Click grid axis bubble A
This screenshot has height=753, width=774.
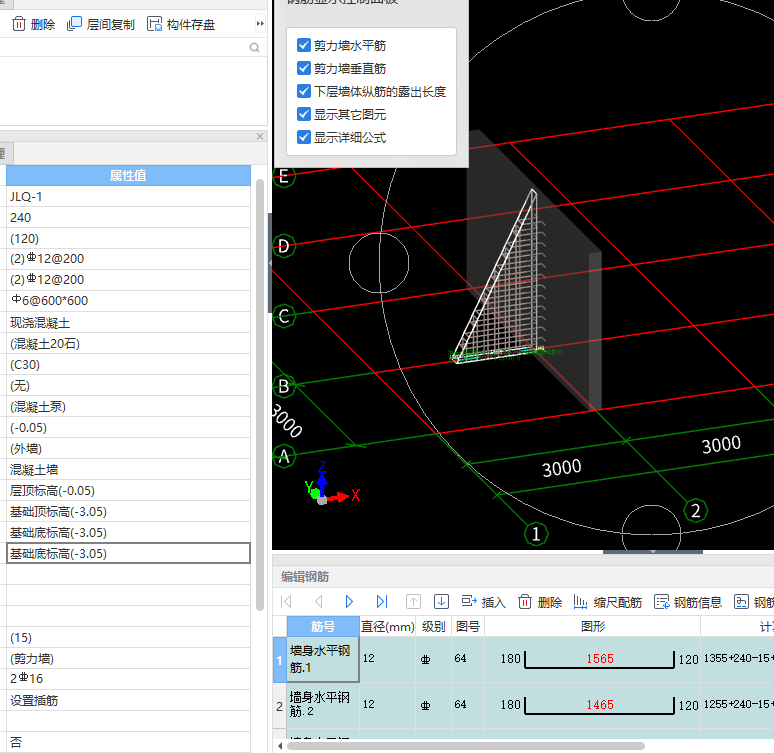click(x=284, y=456)
